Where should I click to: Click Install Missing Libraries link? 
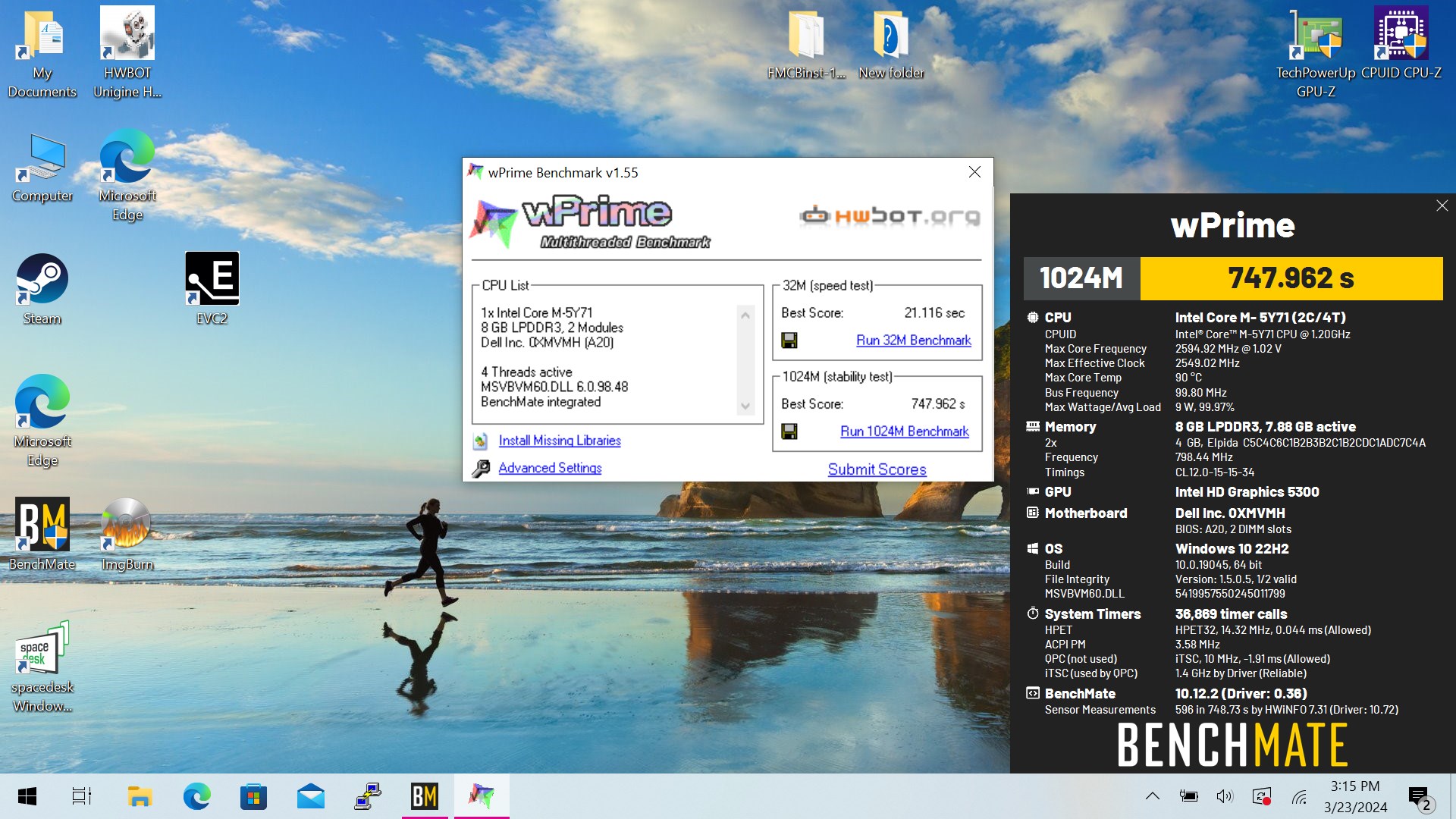pos(560,441)
